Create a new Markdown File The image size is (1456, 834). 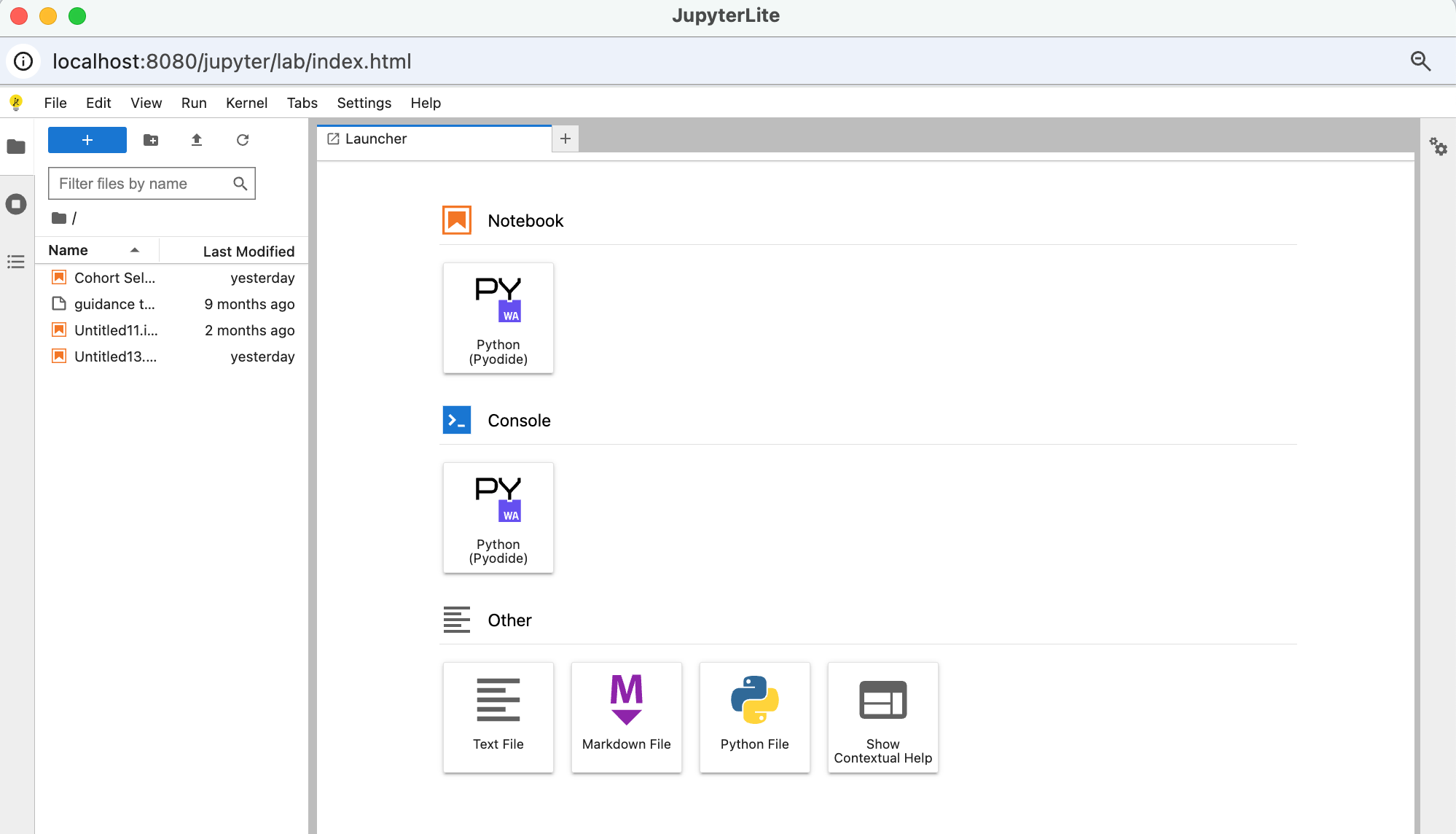[x=627, y=717]
